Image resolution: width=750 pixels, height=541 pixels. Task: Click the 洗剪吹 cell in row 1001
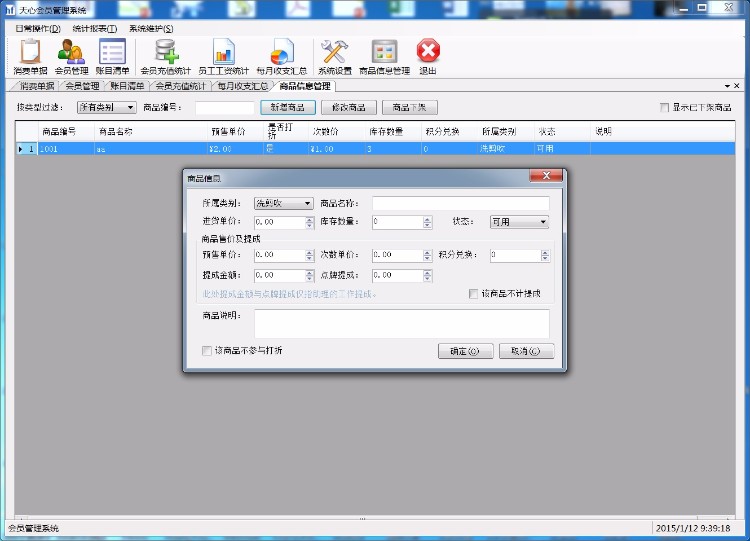pos(506,149)
